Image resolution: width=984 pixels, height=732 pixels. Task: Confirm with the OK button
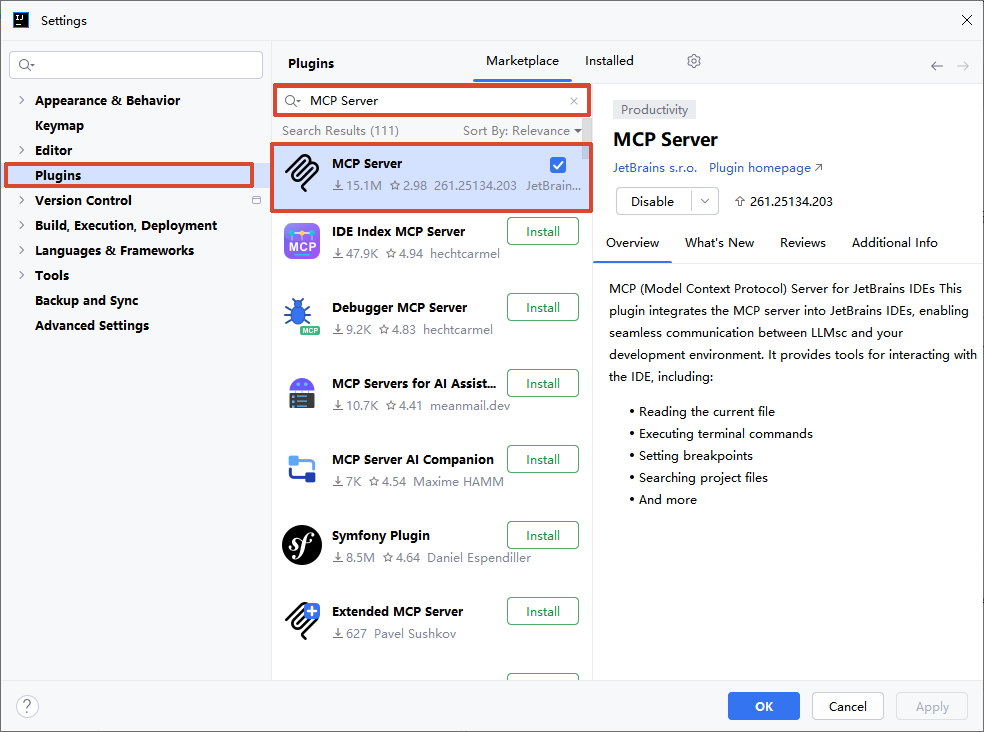tap(764, 706)
